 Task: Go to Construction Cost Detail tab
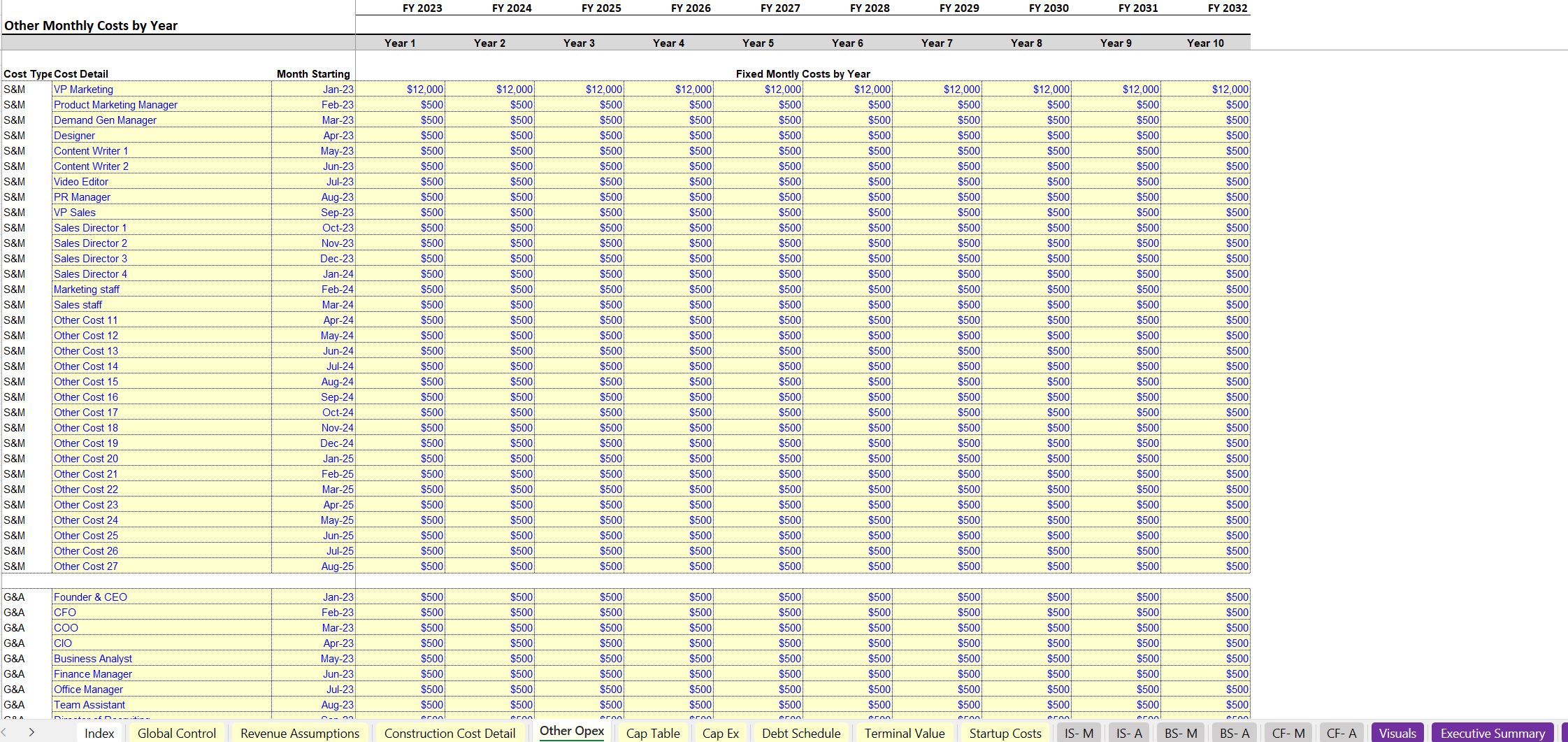(x=449, y=733)
